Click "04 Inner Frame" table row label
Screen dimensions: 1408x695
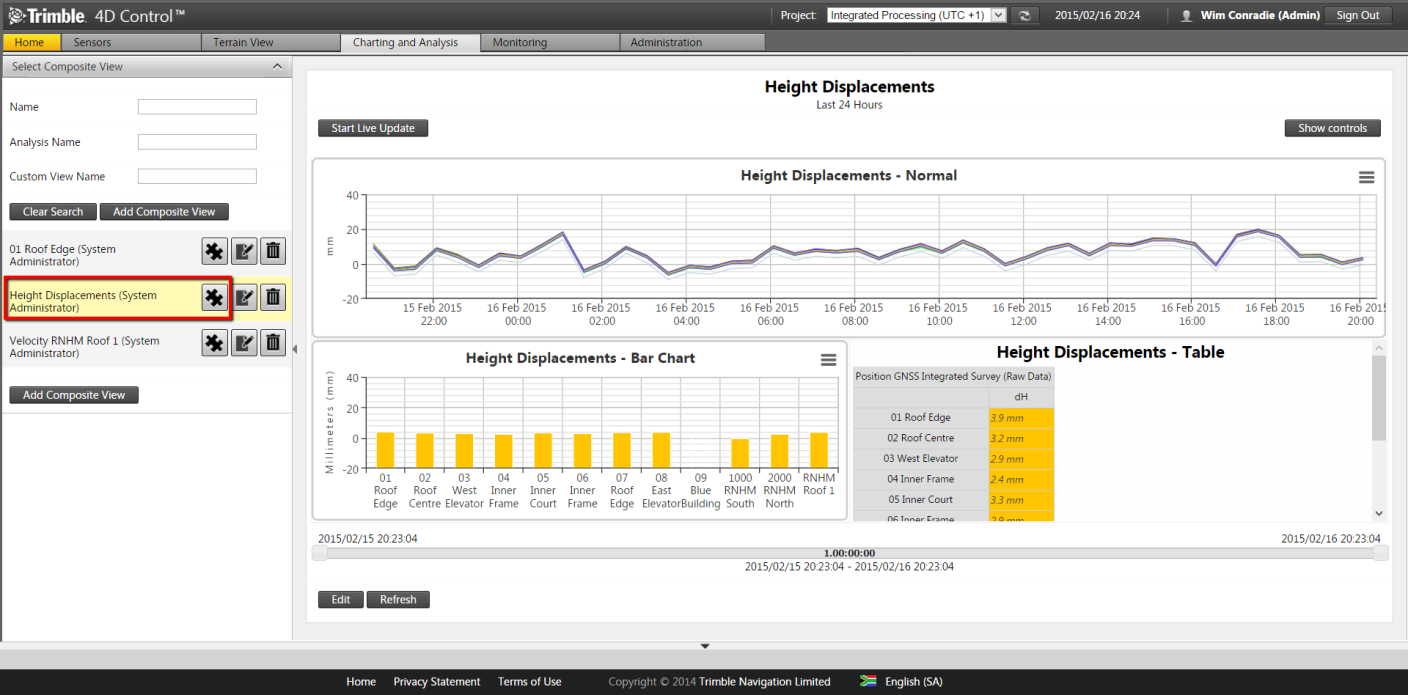coord(920,479)
